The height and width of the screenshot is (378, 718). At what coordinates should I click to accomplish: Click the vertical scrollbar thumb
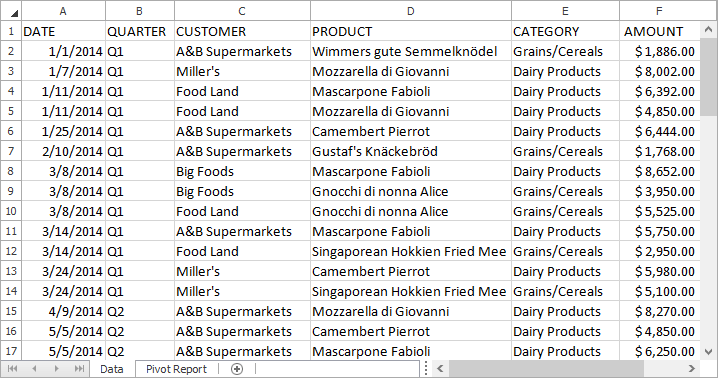tap(708, 78)
